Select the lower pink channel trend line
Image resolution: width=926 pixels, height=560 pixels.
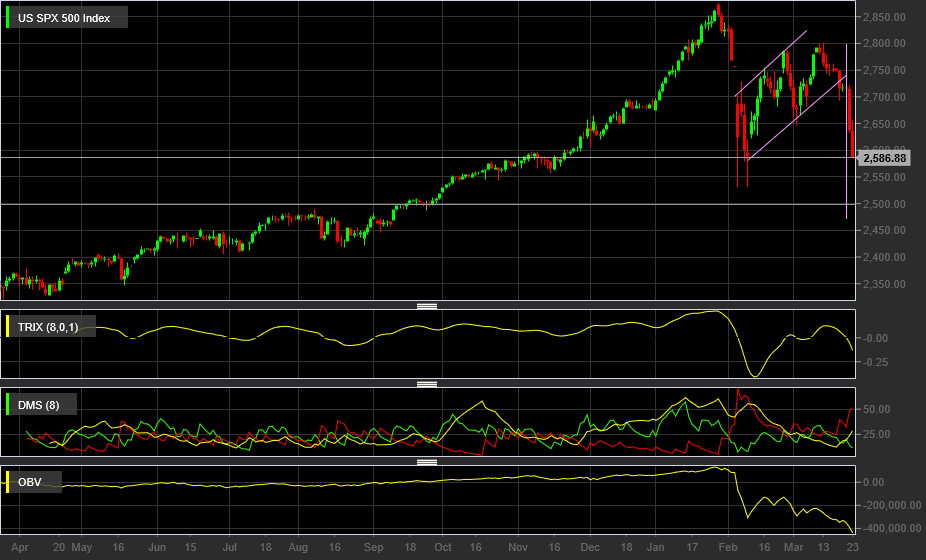[x=797, y=118]
